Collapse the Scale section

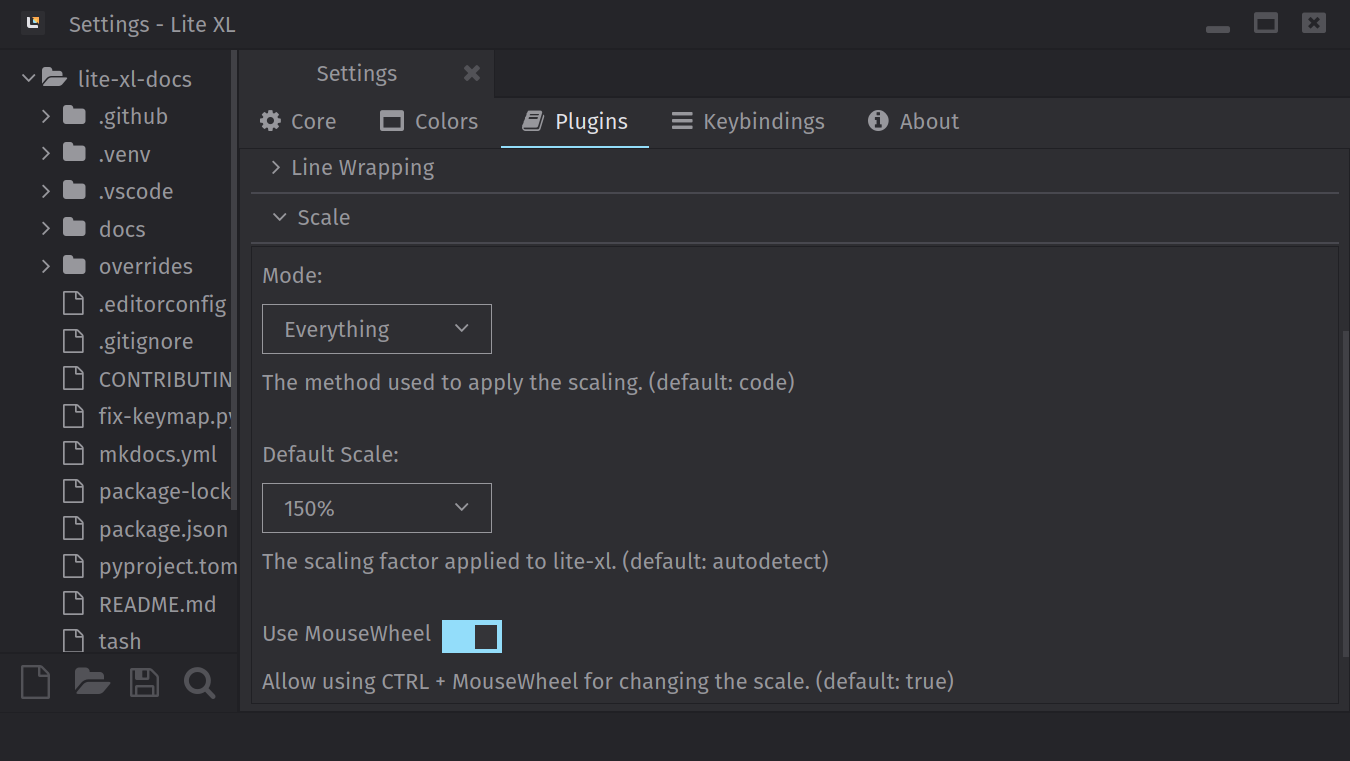[279, 217]
